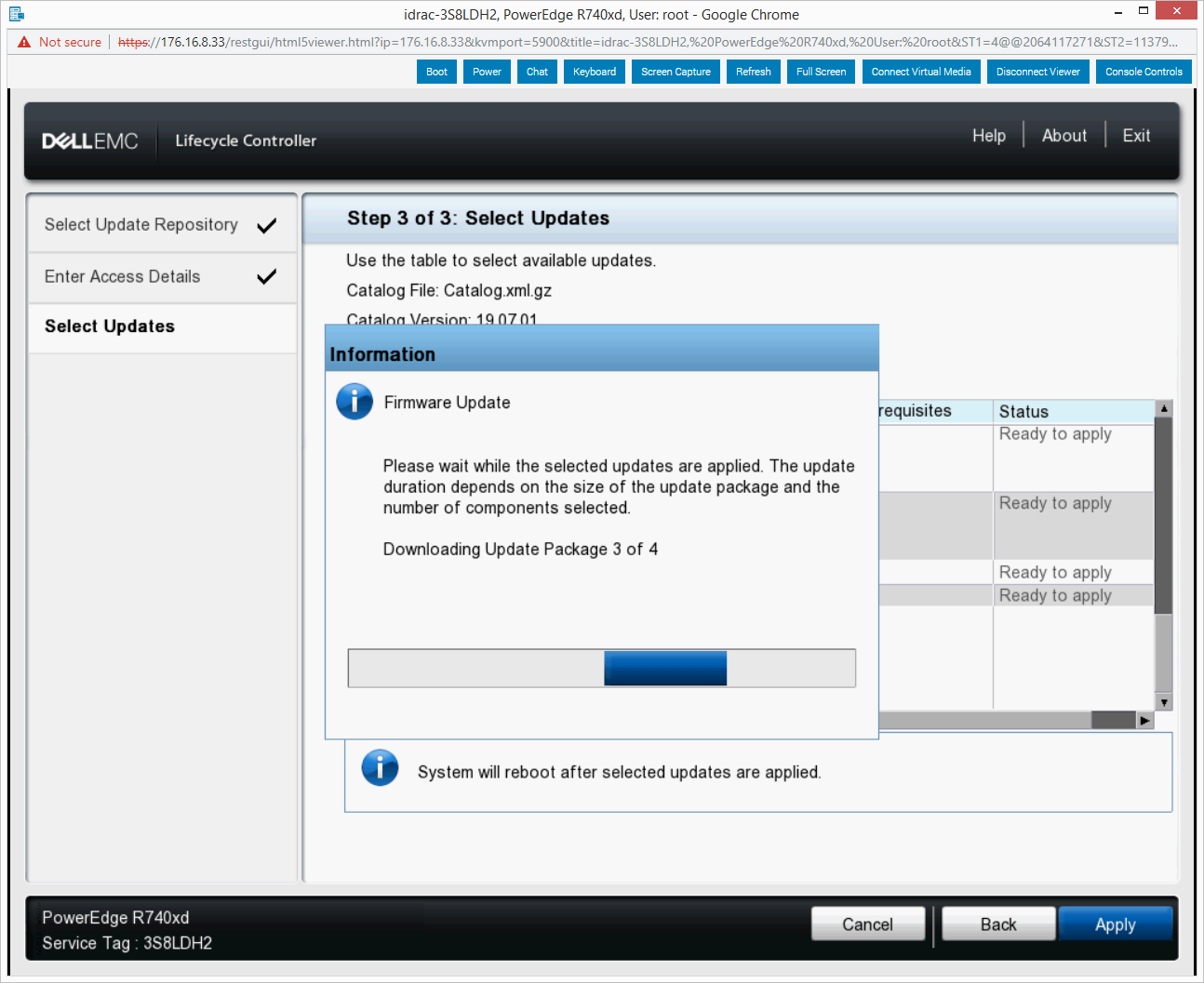Image resolution: width=1204 pixels, height=983 pixels.
Task: Open the Keyboard menu
Action: pos(595,72)
